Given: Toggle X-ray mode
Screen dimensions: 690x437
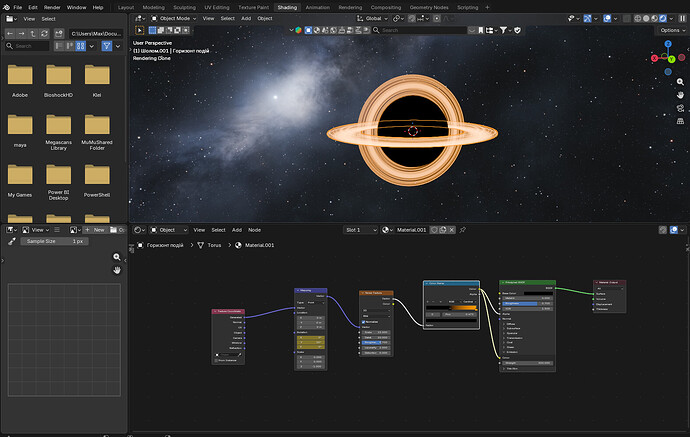Looking at the screenshot, I should tap(627, 18).
